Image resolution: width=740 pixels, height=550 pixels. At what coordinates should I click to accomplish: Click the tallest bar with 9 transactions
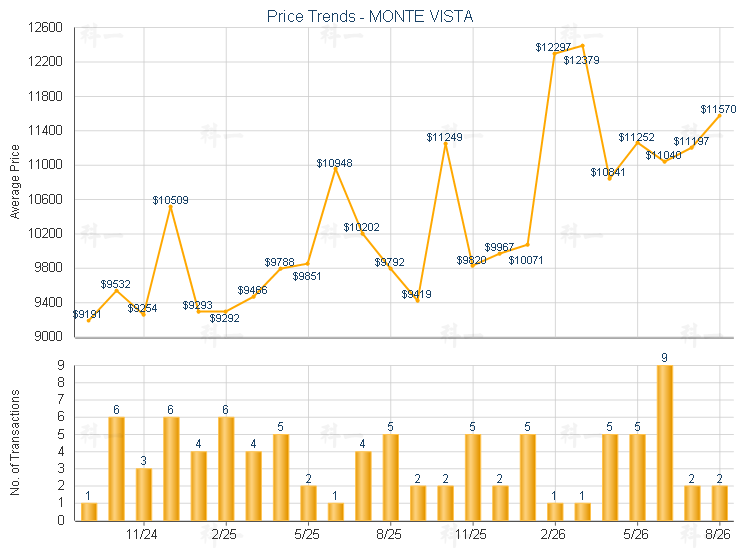(x=664, y=443)
